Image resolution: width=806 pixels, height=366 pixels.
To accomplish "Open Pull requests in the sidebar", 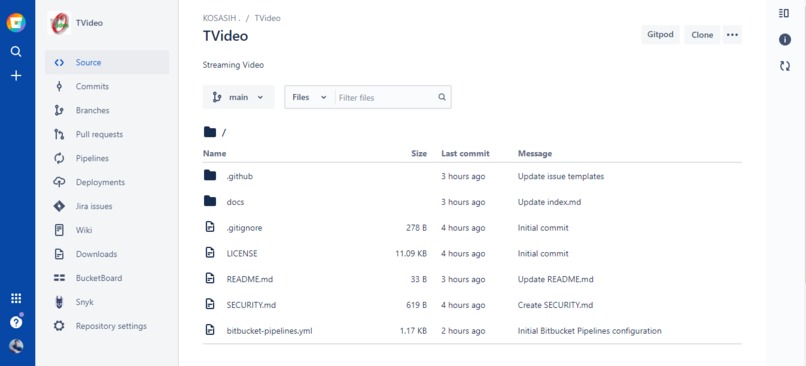I will (107, 134).
